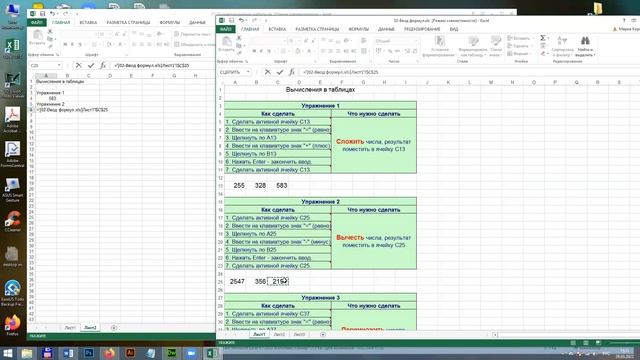640x360 pixels.
Task: Open Data (Данные) tab in front Excel
Action: pos(386,29)
